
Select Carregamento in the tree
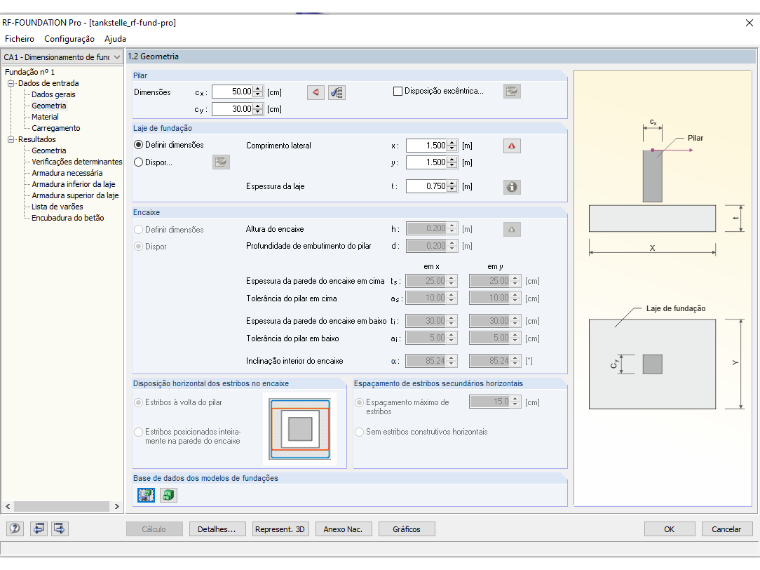(x=56, y=128)
